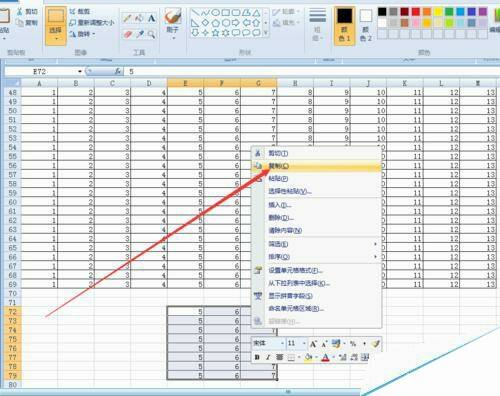
Task: Open the 宋体 font name dropdown
Action: pyautogui.click(x=283, y=343)
